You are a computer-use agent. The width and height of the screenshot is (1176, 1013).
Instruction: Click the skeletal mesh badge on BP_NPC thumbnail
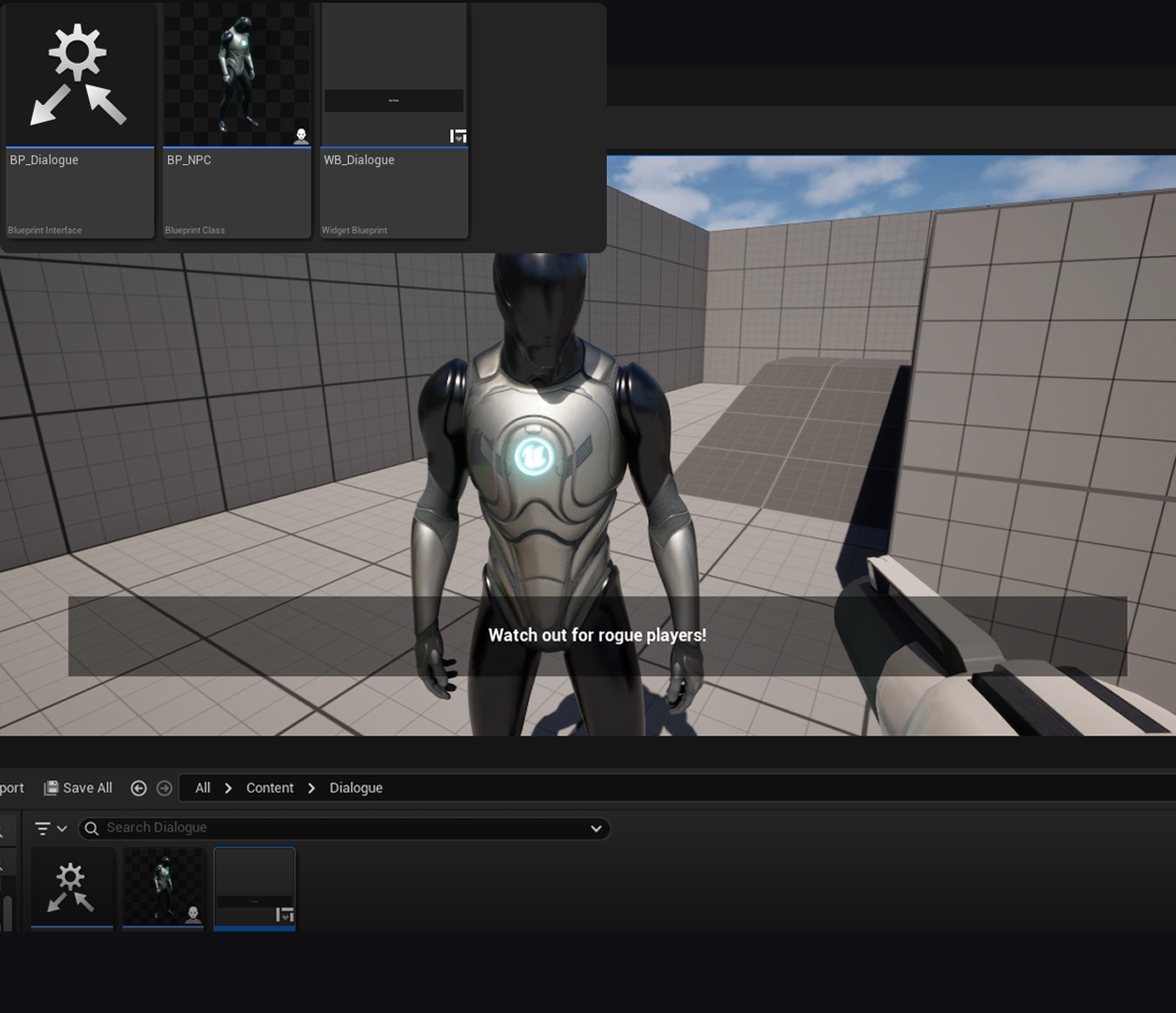pyautogui.click(x=301, y=136)
